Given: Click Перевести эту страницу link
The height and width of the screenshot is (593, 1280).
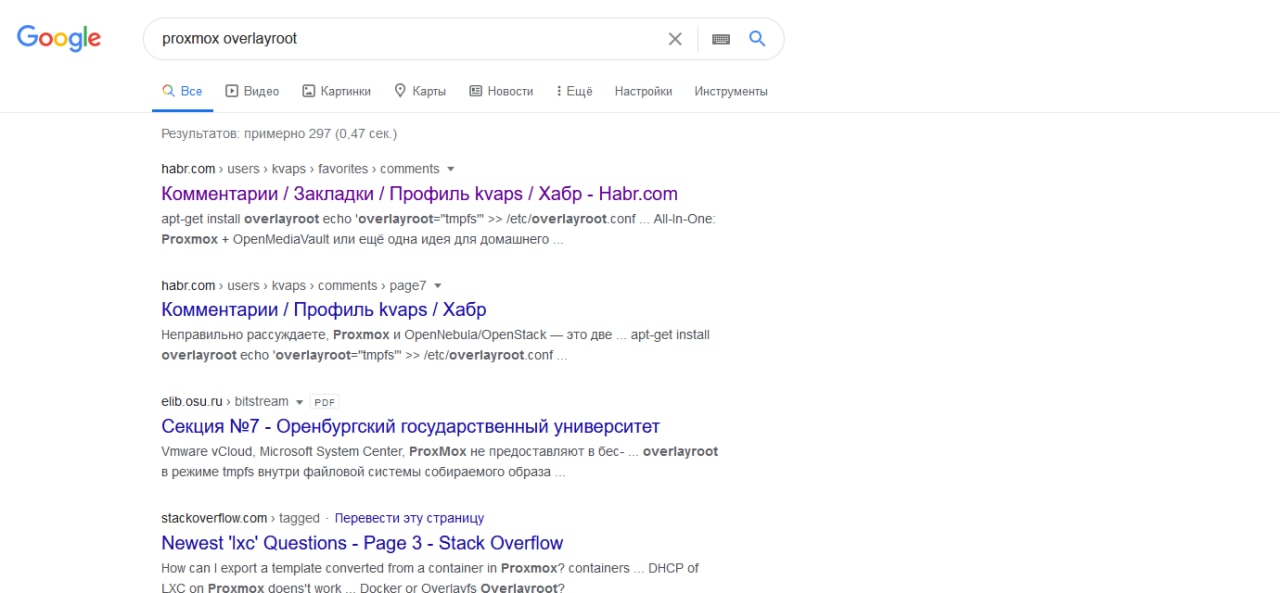Looking at the screenshot, I should pos(409,518).
